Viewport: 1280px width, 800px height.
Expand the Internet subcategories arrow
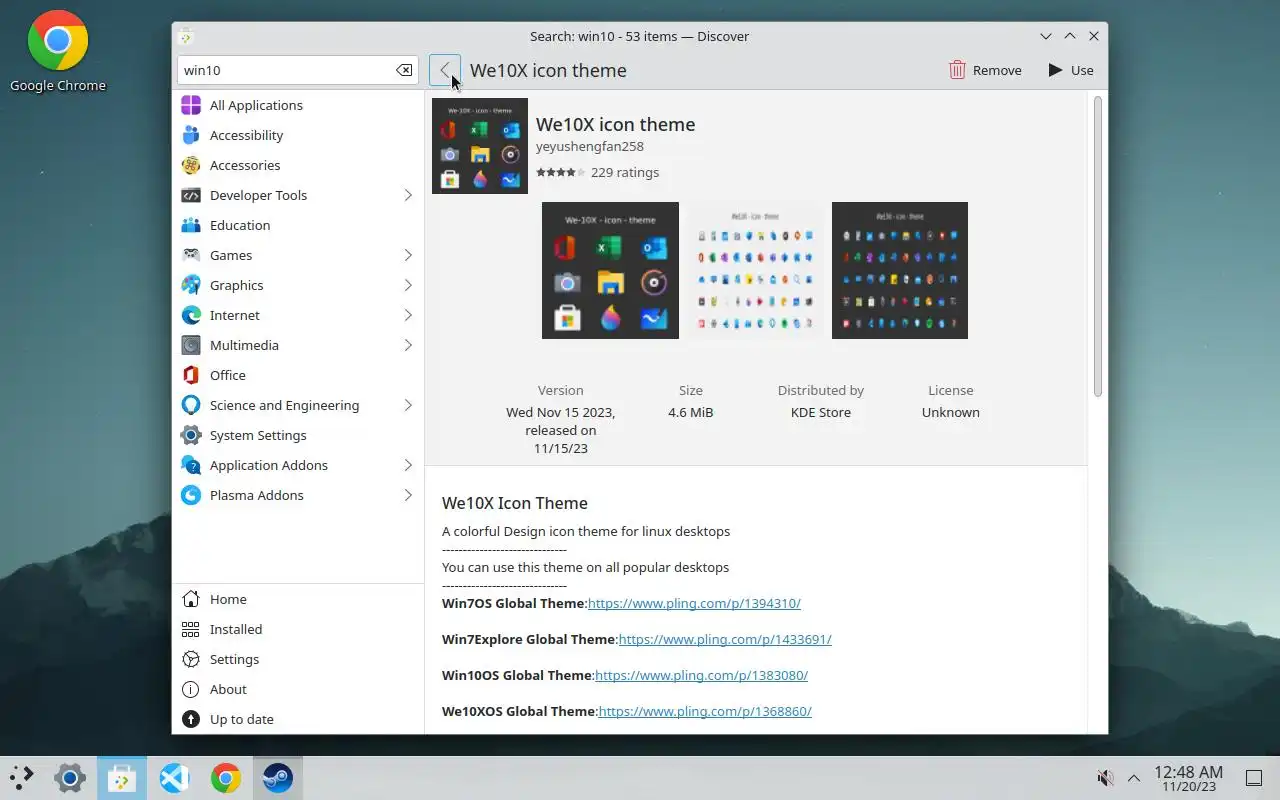click(408, 315)
